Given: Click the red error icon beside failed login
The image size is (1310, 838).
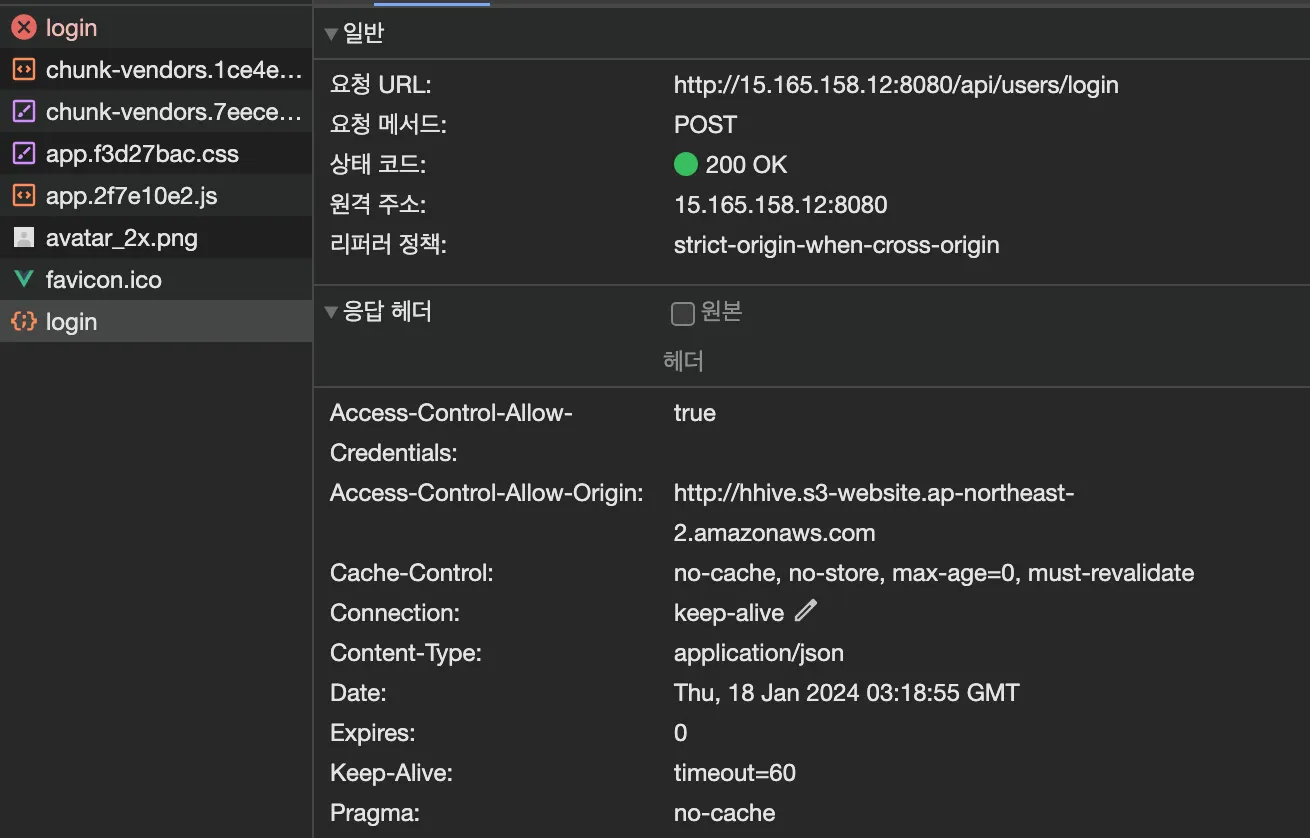Looking at the screenshot, I should point(24,28).
